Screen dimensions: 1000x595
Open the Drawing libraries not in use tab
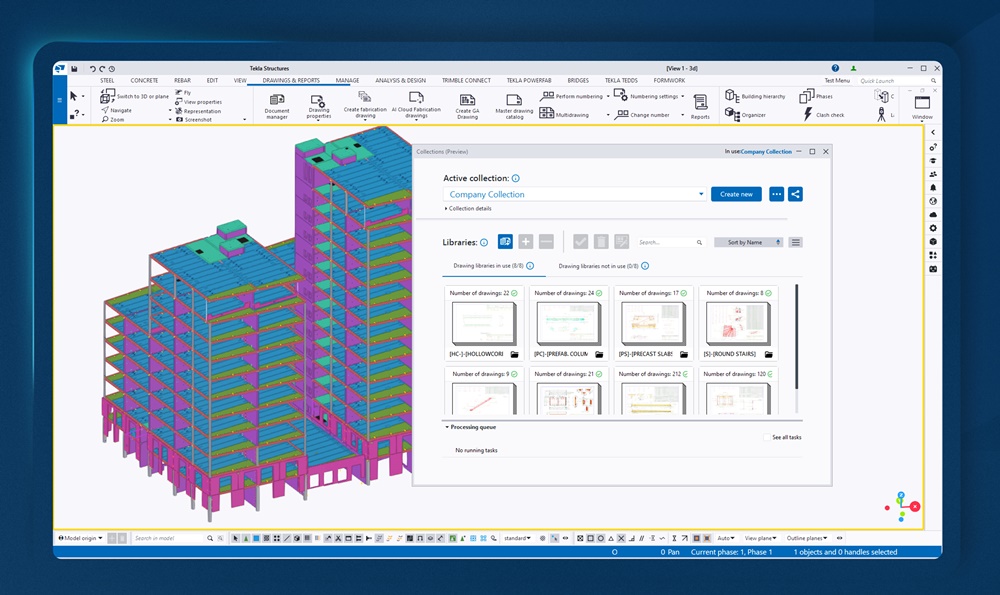point(598,266)
